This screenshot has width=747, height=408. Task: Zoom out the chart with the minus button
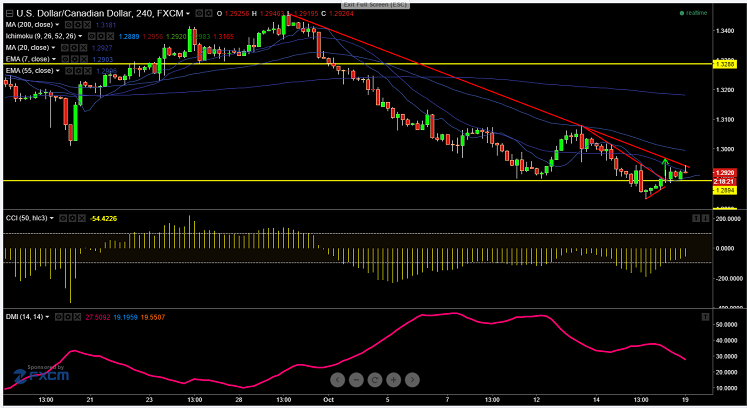[x=356, y=380]
